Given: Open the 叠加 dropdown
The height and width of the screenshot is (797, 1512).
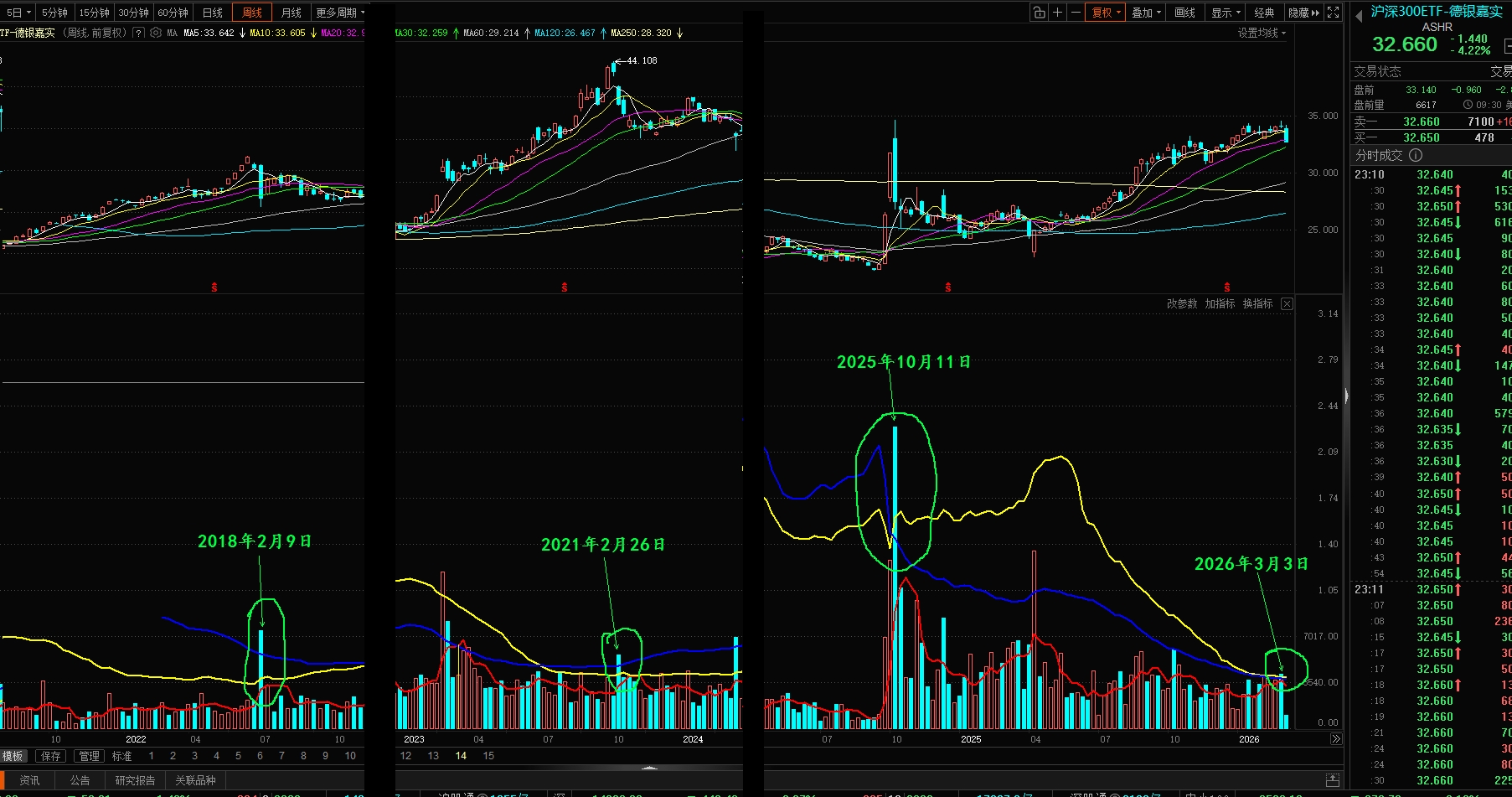Looking at the screenshot, I should (1146, 13).
